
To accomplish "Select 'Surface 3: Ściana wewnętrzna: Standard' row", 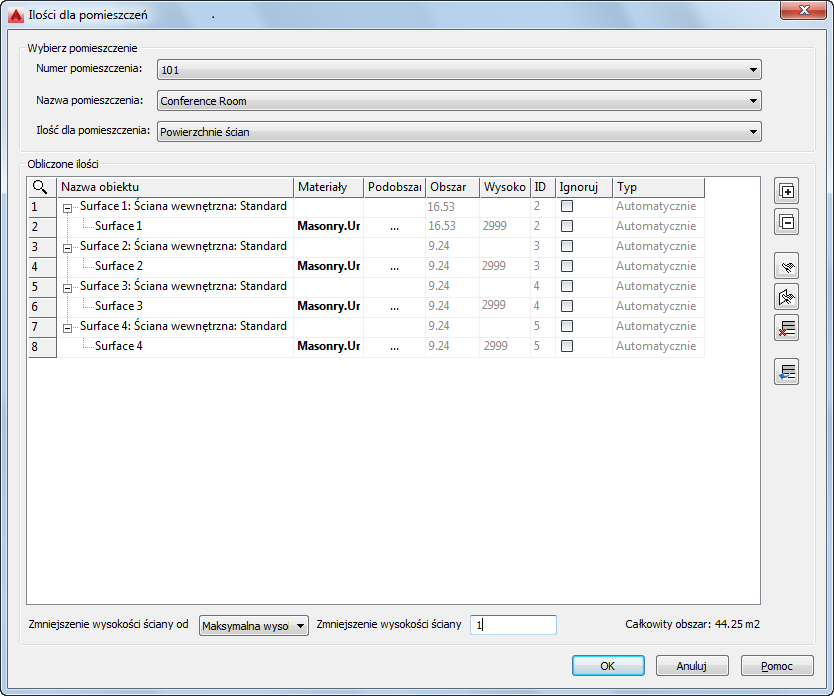I will point(183,286).
